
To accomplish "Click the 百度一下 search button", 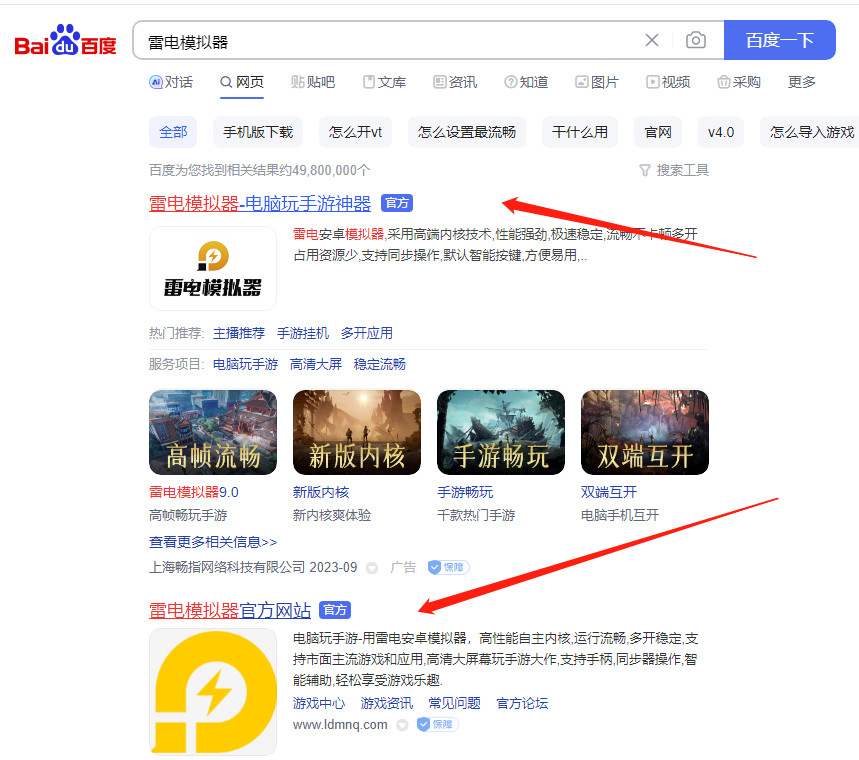I will 780,40.
